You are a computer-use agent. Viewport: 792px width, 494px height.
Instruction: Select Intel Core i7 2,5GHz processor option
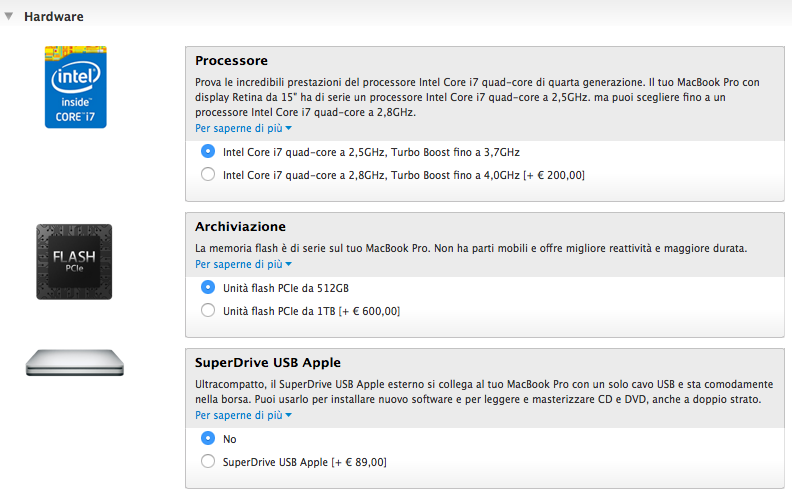point(208,151)
